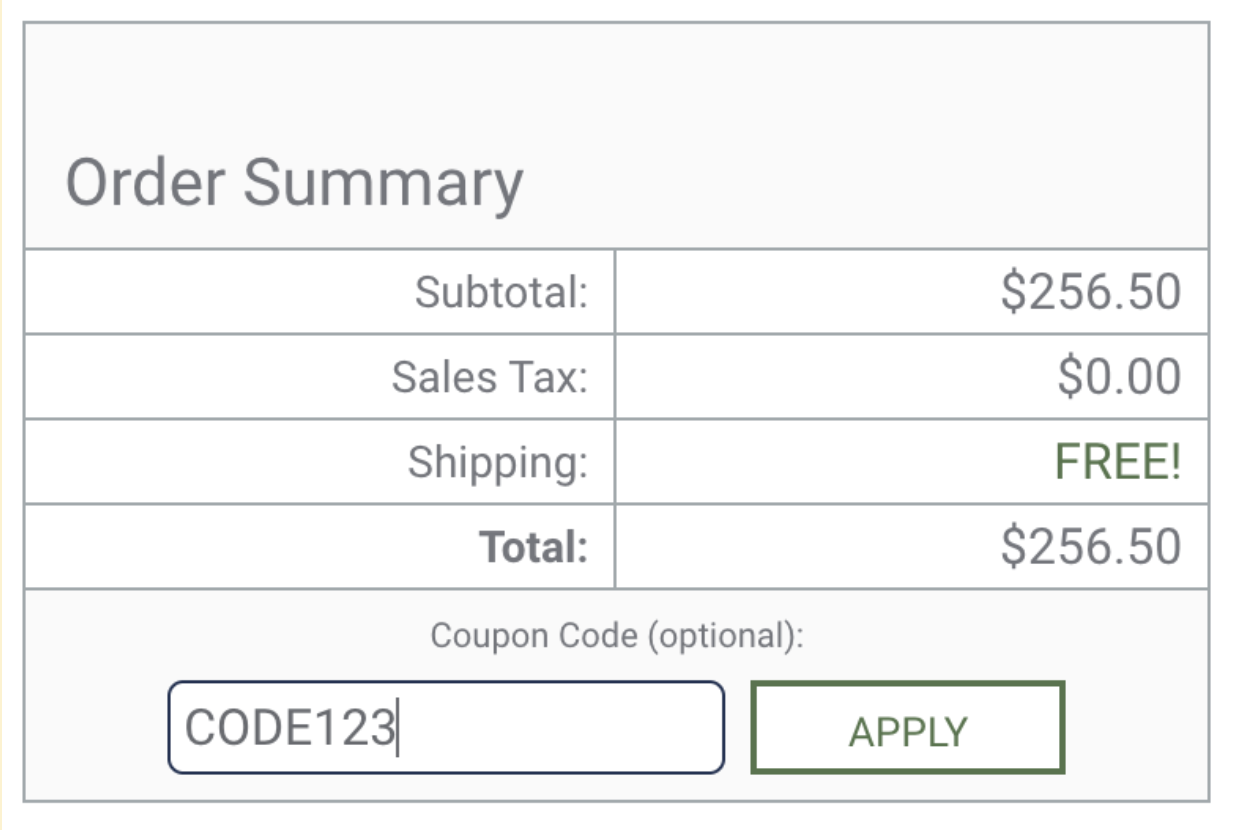Select the $0.00 sales tax amount

tap(1119, 377)
